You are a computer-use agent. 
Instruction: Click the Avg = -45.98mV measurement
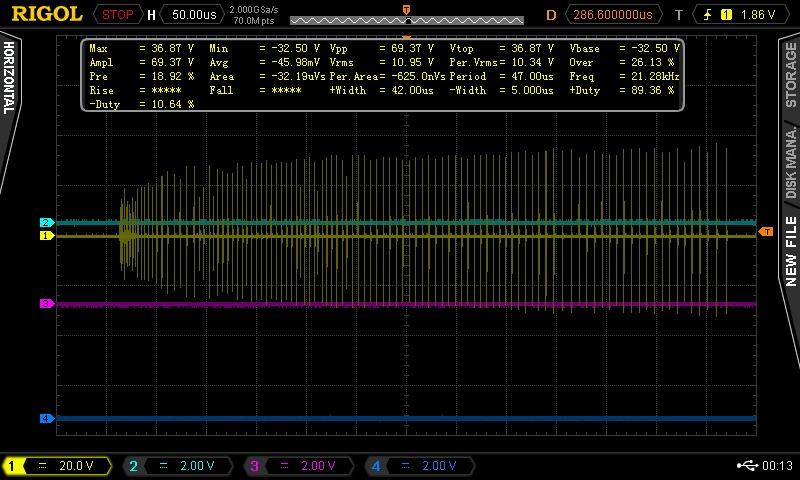click(264, 62)
